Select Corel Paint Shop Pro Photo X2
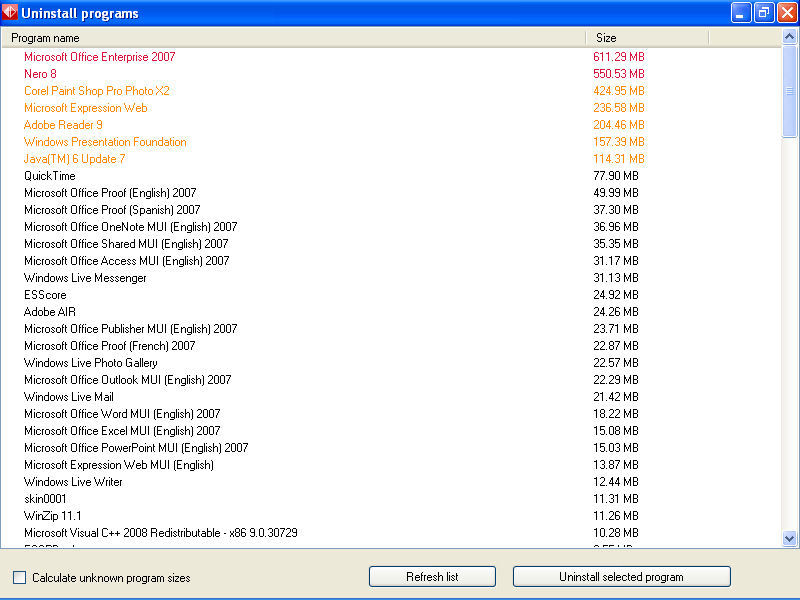 pyautogui.click(x=96, y=91)
